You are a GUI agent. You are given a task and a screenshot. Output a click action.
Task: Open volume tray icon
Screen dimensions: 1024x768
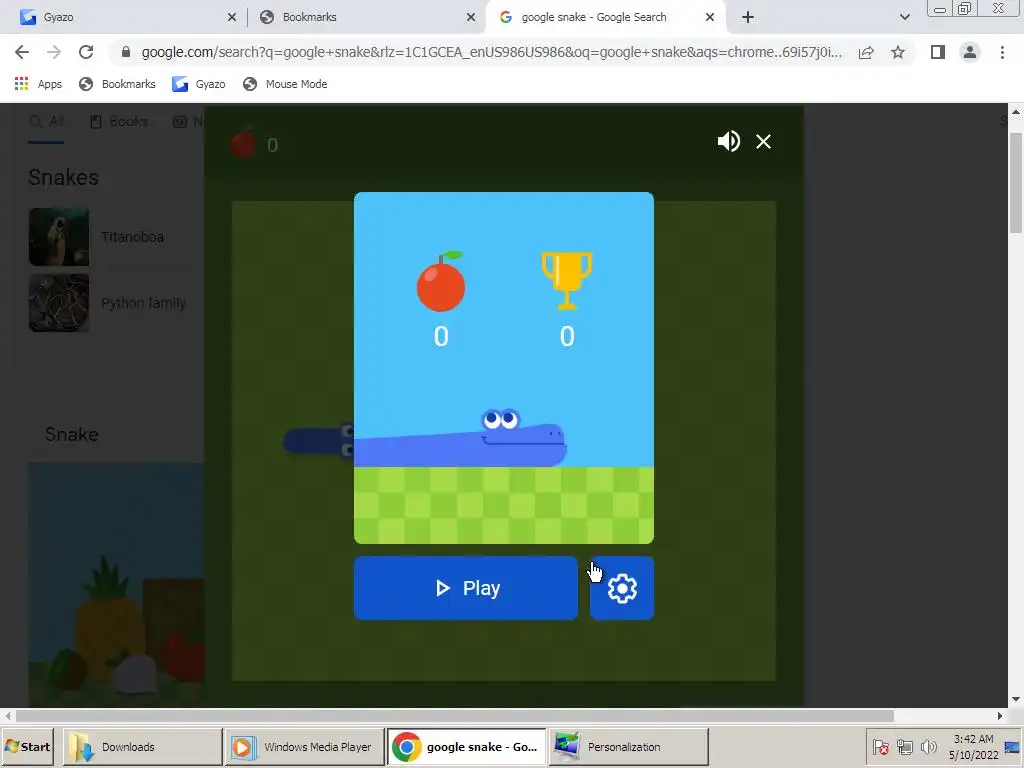(x=929, y=746)
